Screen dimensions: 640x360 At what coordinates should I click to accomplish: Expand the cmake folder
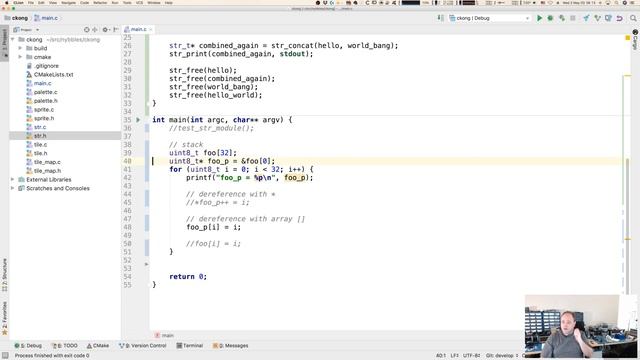click(x=20, y=57)
